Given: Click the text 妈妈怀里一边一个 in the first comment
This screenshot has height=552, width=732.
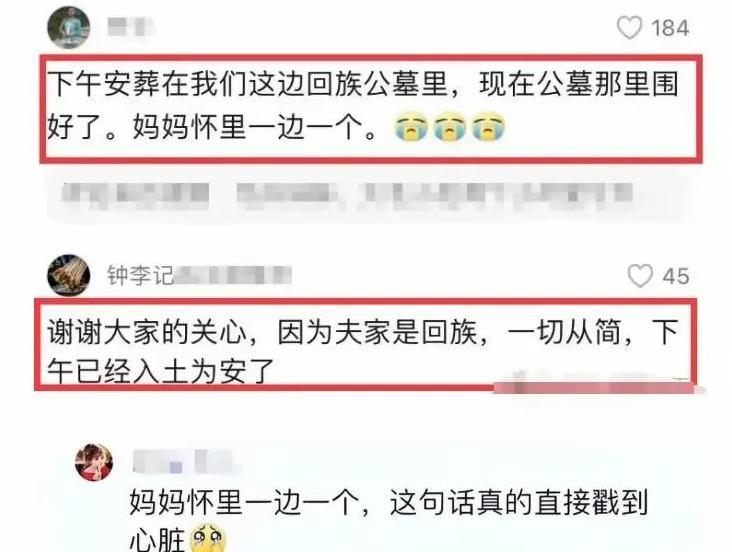Looking at the screenshot, I should pos(247,127).
